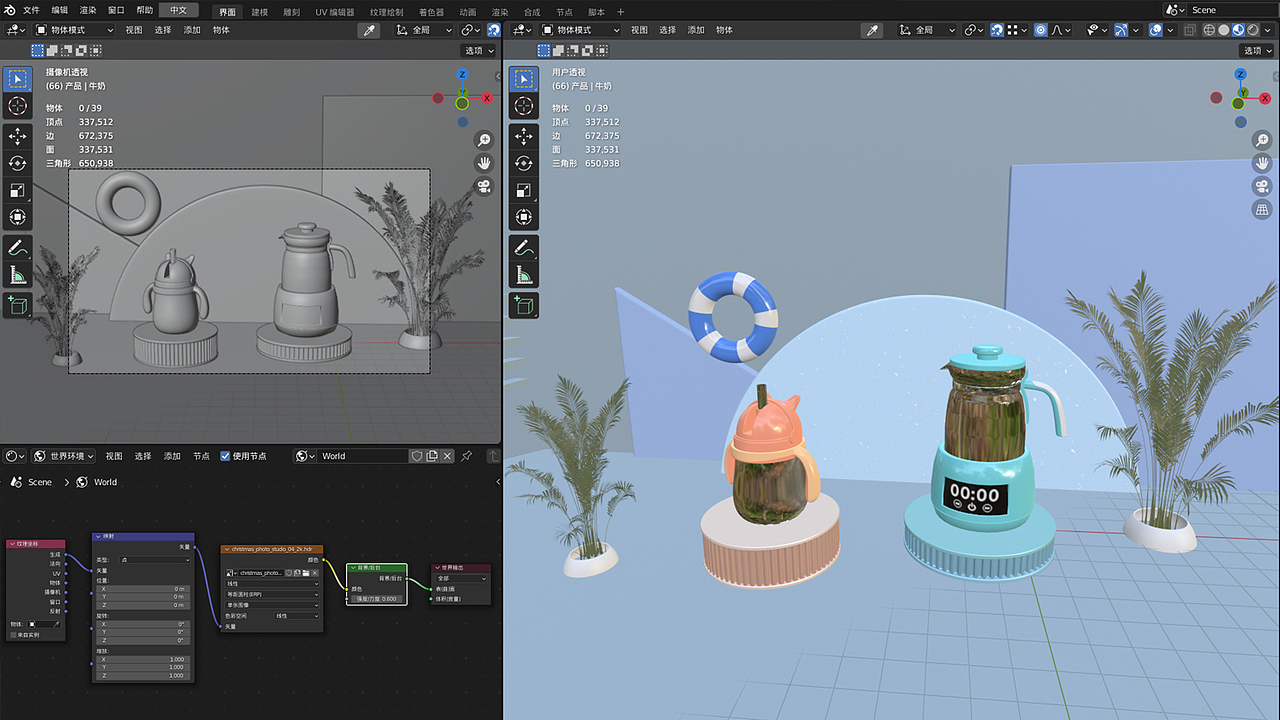This screenshot has width=1280, height=720.
Task: Click the camera view icon in the left viewport
Action: click(484, 186)
